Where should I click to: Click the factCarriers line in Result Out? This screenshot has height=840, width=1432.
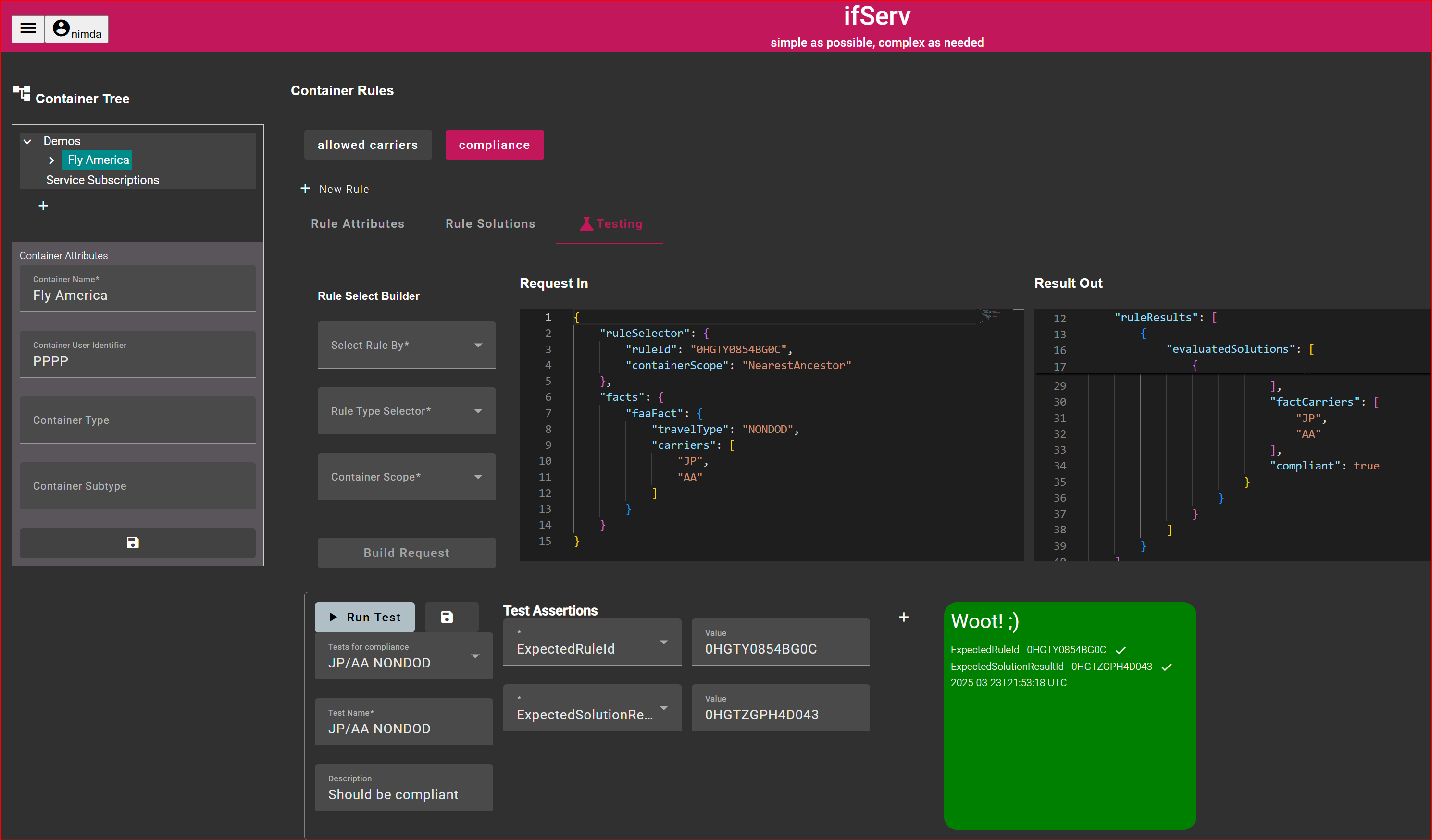1325,402
